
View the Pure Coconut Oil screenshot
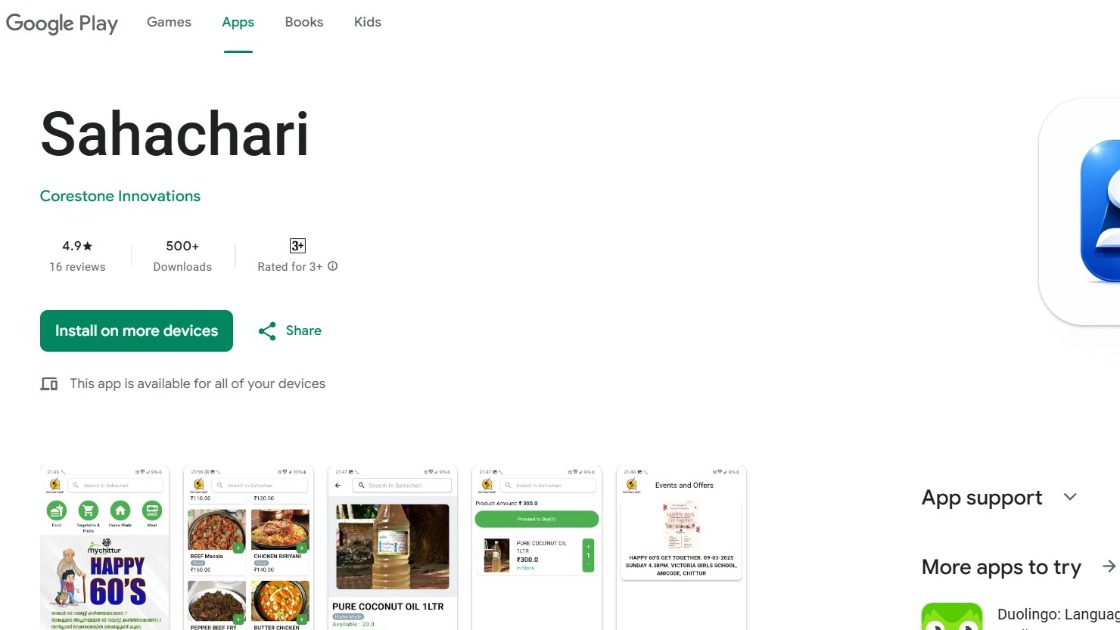(392, 548)
